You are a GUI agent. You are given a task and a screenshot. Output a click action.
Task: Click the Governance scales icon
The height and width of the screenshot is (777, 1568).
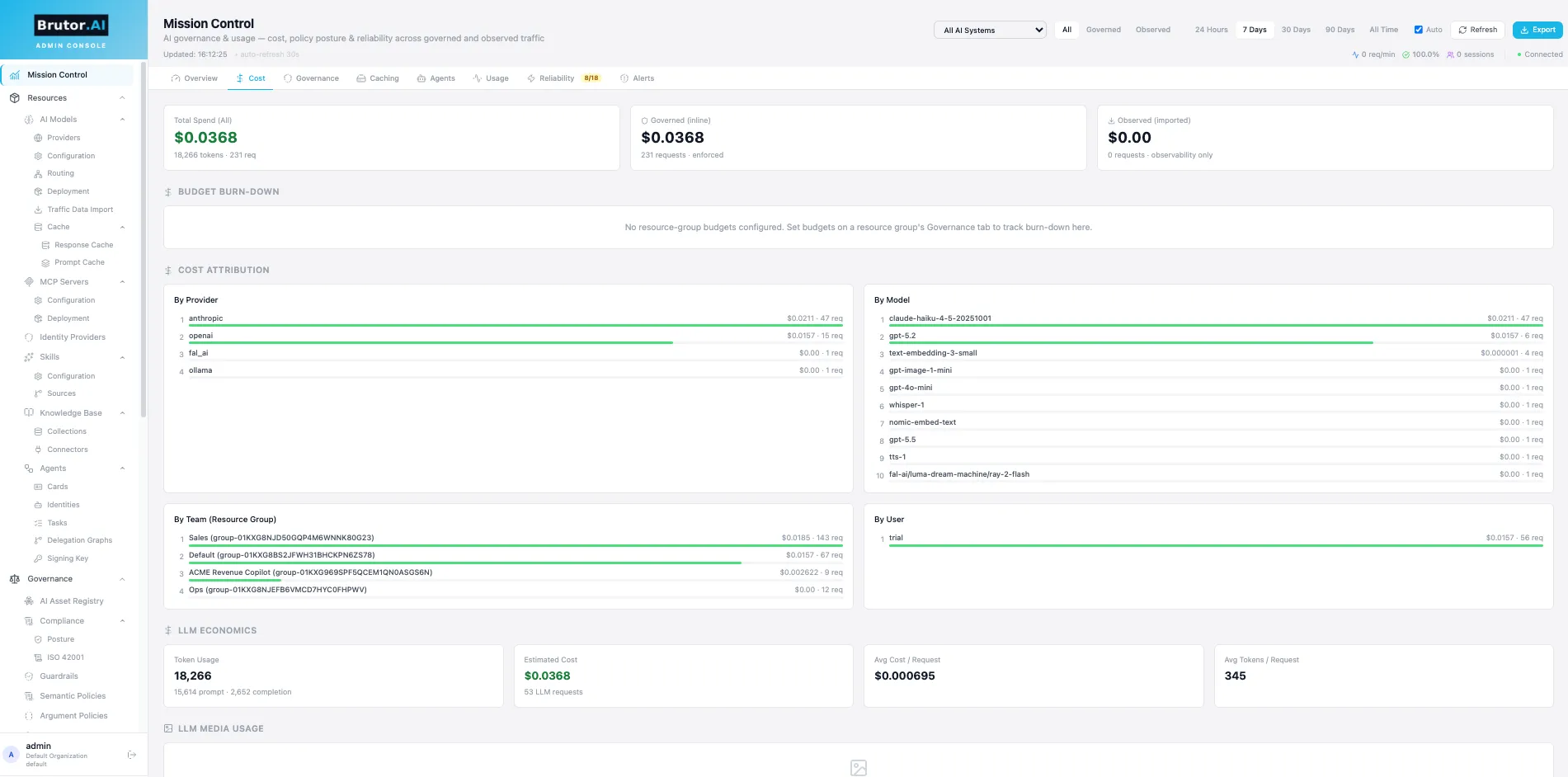coord(15,579)
